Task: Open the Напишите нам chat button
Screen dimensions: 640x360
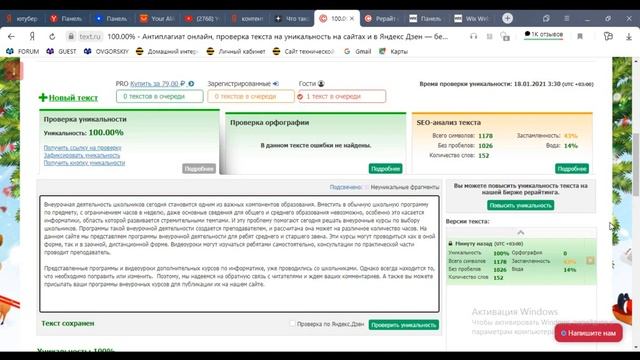Action: [x=588, y=333]
